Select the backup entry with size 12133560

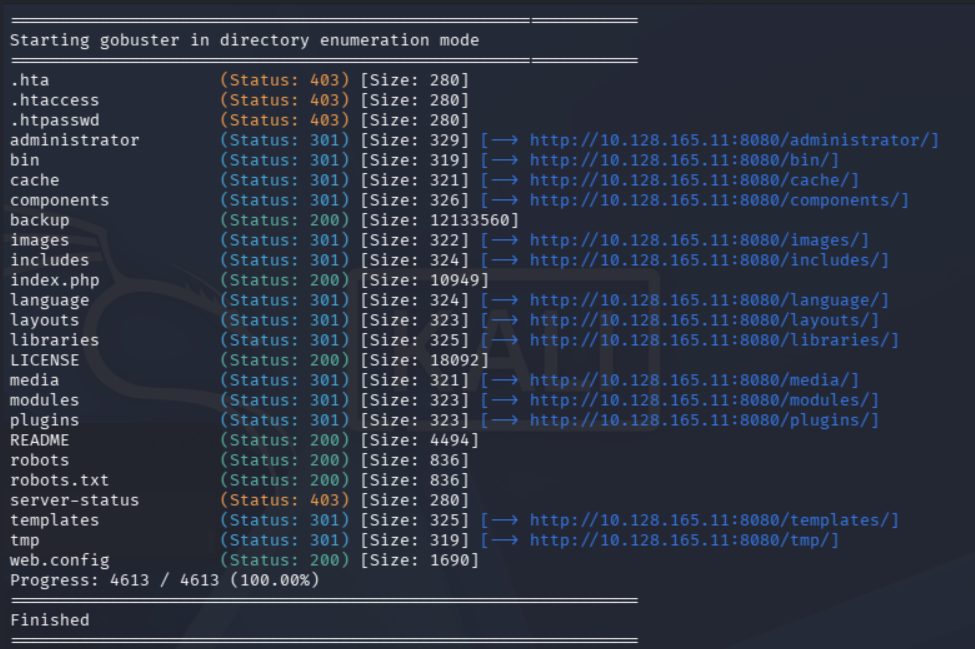(264, 220)
